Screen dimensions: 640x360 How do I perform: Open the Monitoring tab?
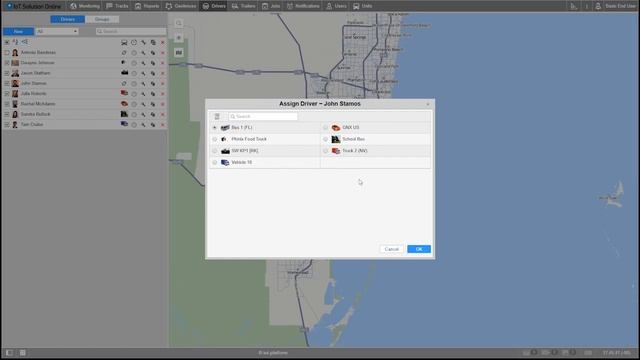pyautogui.click(x=85, y=6)
